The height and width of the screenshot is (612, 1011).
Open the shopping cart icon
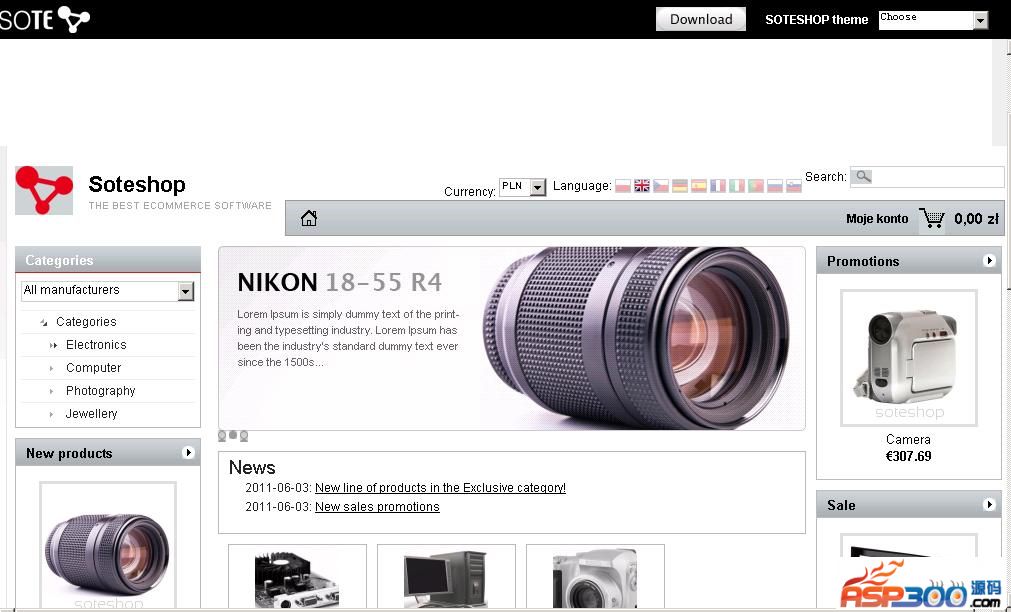(932, 218)
